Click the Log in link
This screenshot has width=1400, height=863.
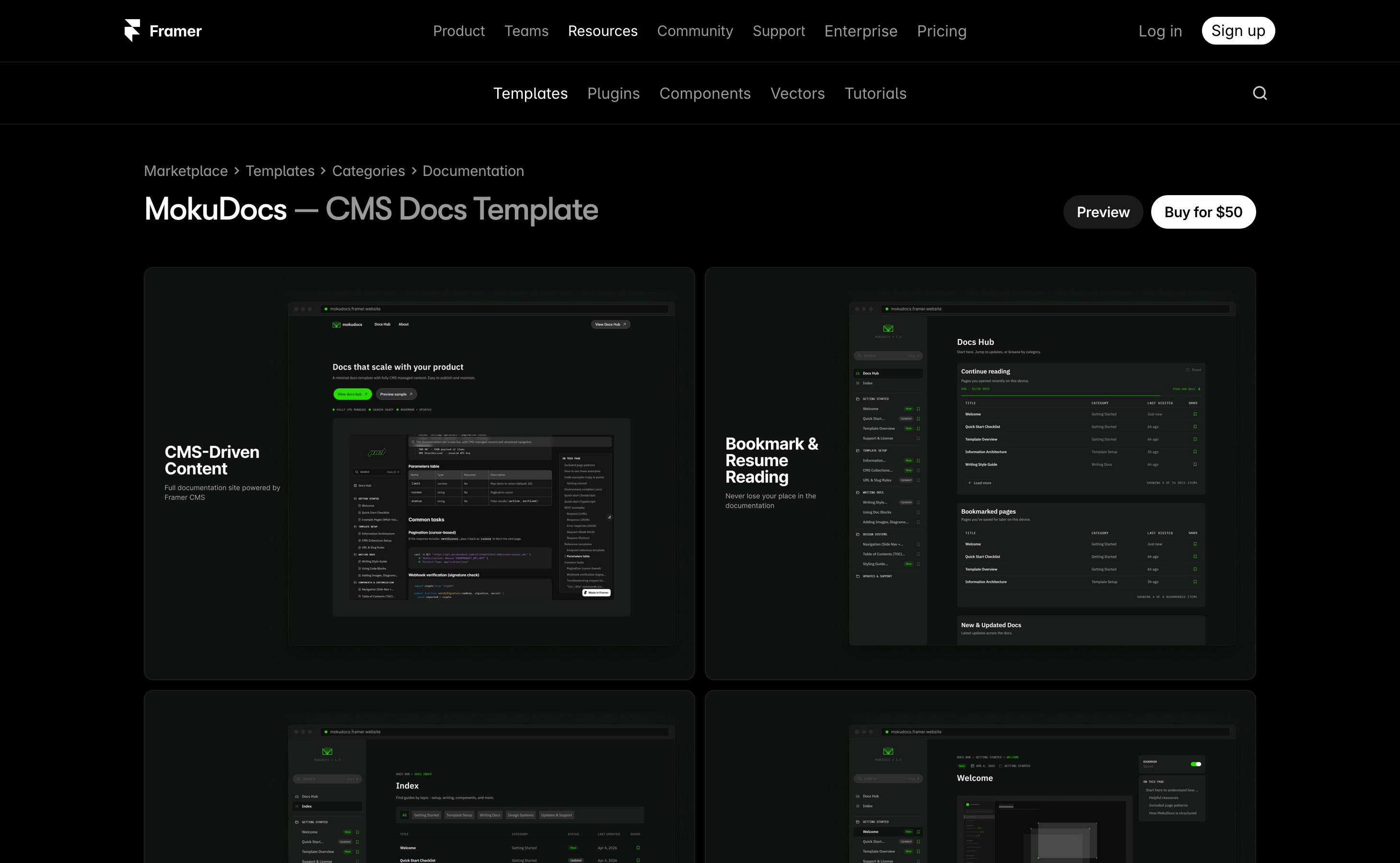1160,31
